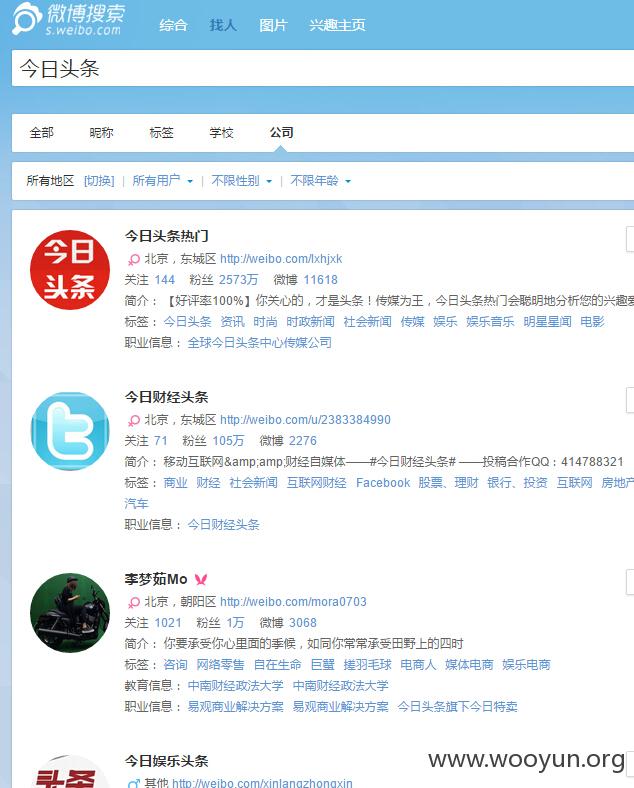Click the female gender icon for 今日头条热门
Viewport: 634px width, 788px height.
pyautogui.click(x=134, y=259)
